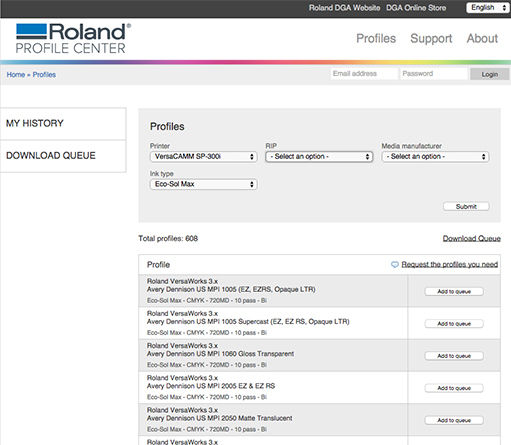
Task: Click Request the profiles you need link
Action: point(449,264)
